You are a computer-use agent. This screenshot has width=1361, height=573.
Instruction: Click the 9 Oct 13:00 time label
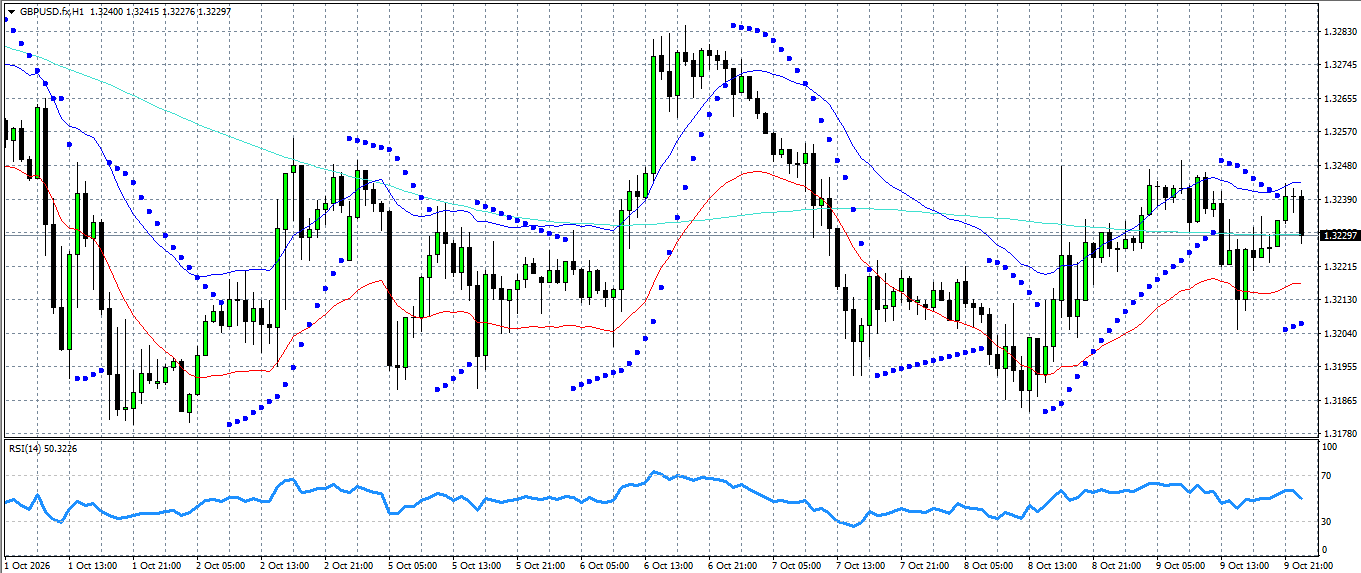click(1244, 565)
